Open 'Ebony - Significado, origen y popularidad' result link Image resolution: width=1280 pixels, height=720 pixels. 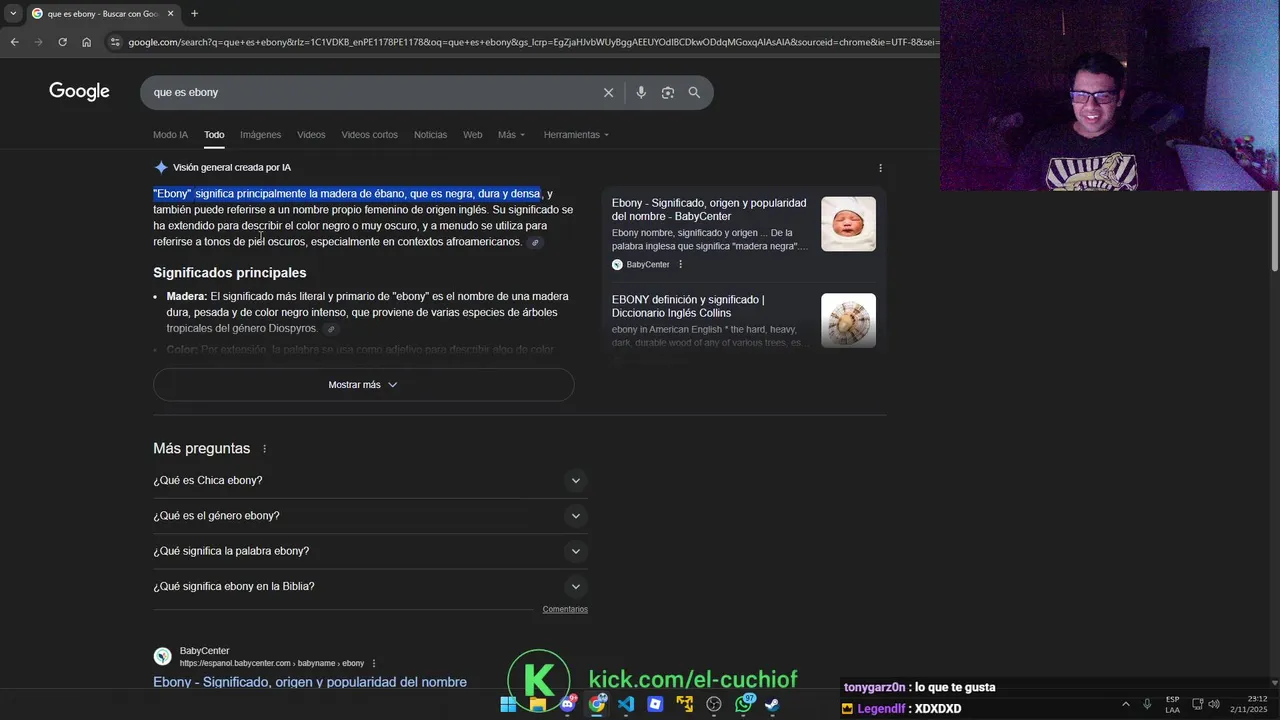pos(310,682)
